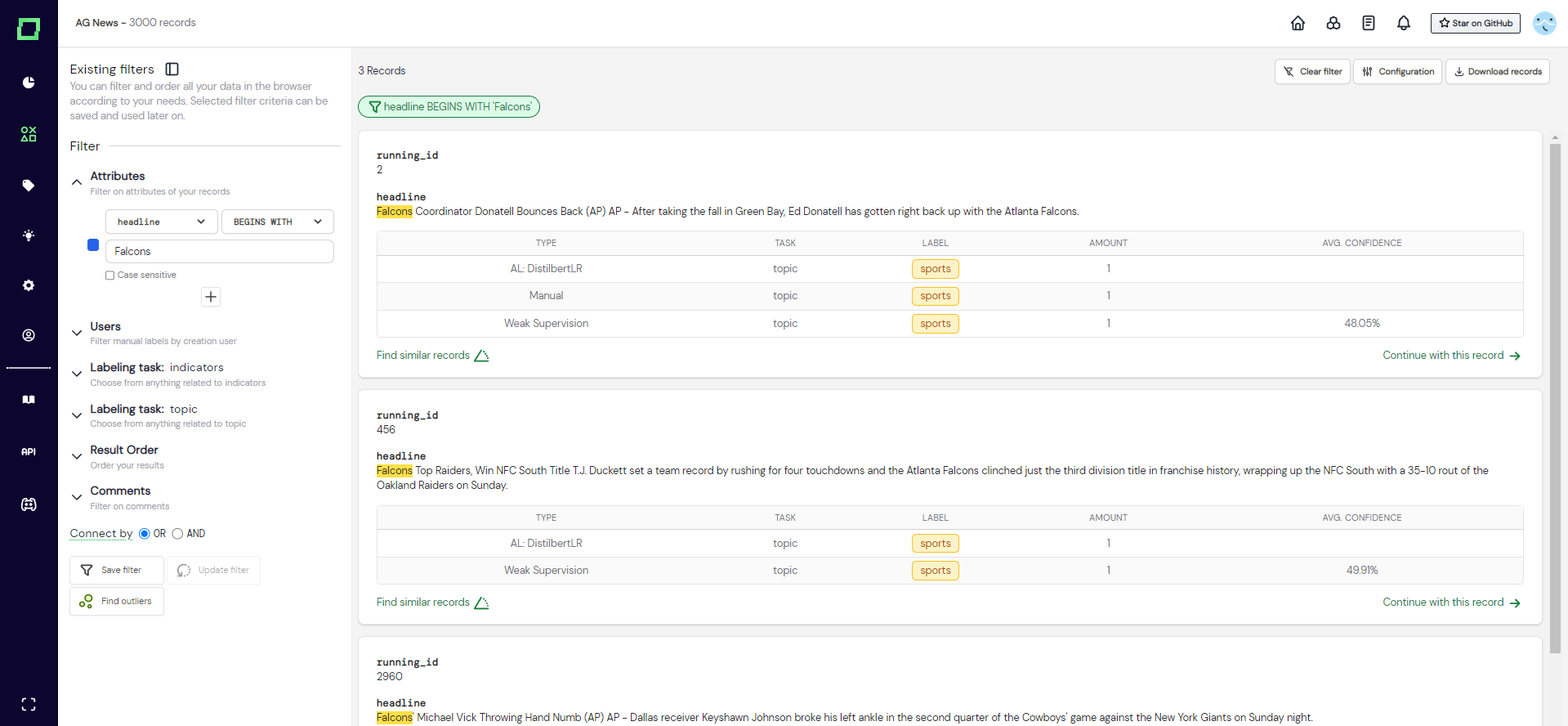Open the BEGINS WITH operator dropdown
This screenshot has width=1568, height=726.
click(278, 222)
